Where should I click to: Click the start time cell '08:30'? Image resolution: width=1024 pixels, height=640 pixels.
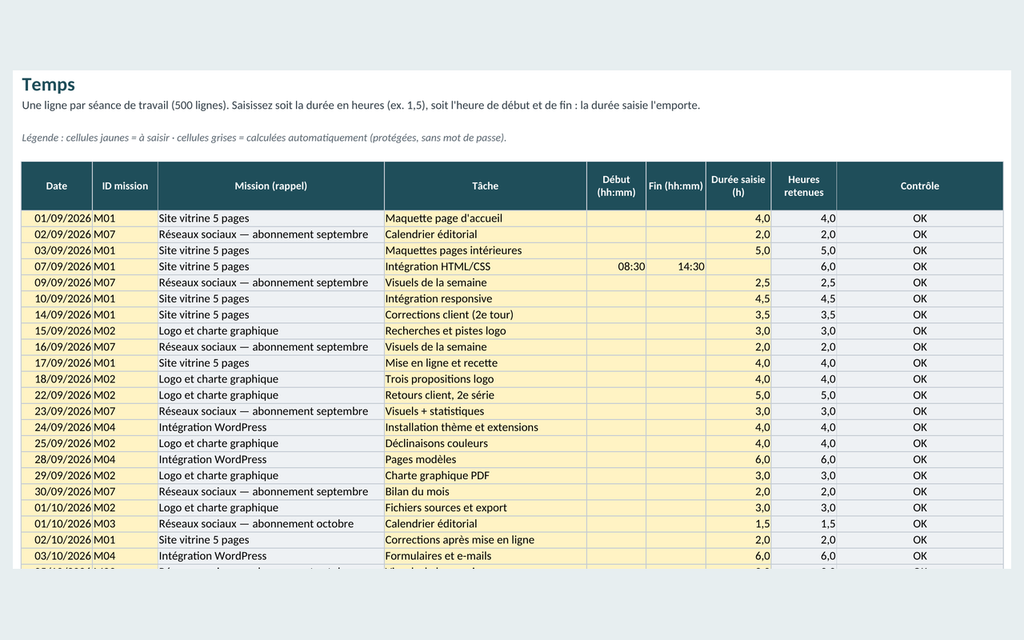[x=616, y=266]
